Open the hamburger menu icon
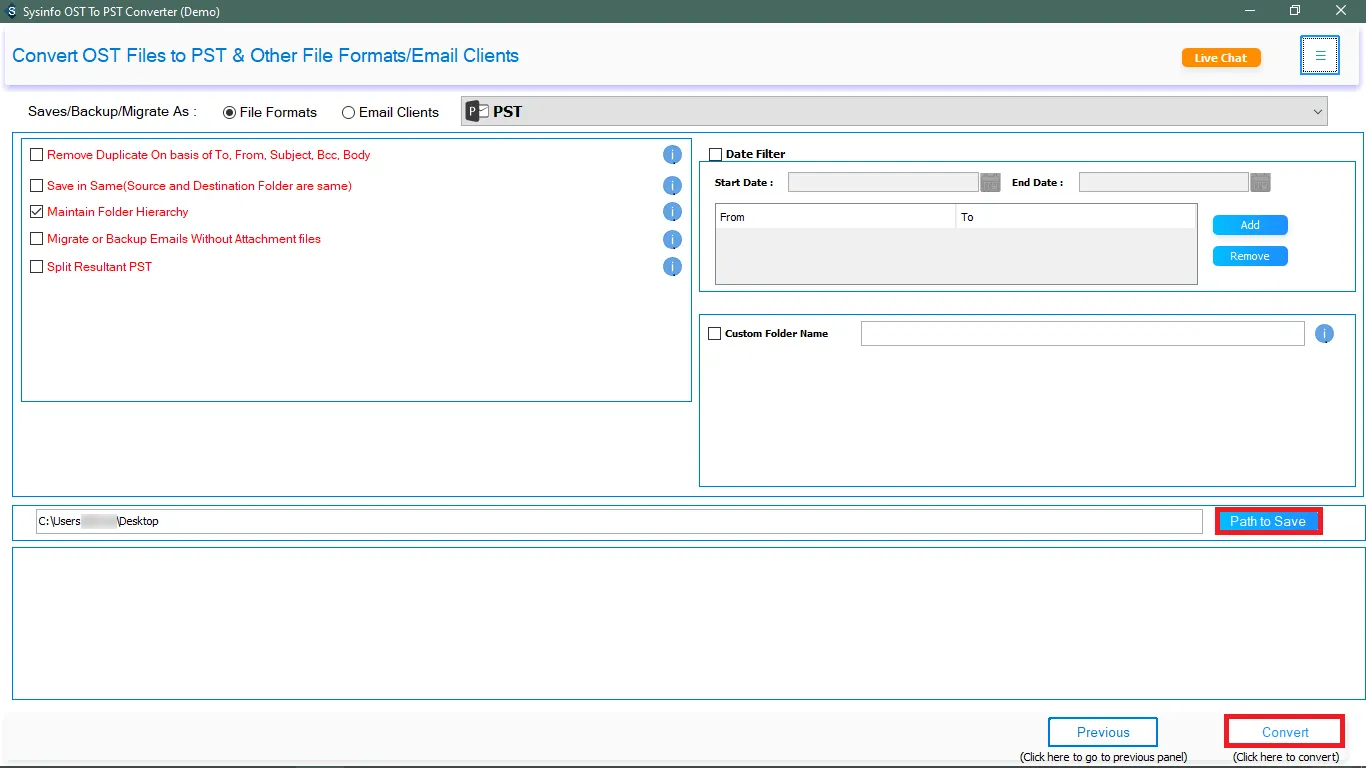The height and width of the screenshot is (768, 1366). pyautogui.click(x=1320, y=56)
